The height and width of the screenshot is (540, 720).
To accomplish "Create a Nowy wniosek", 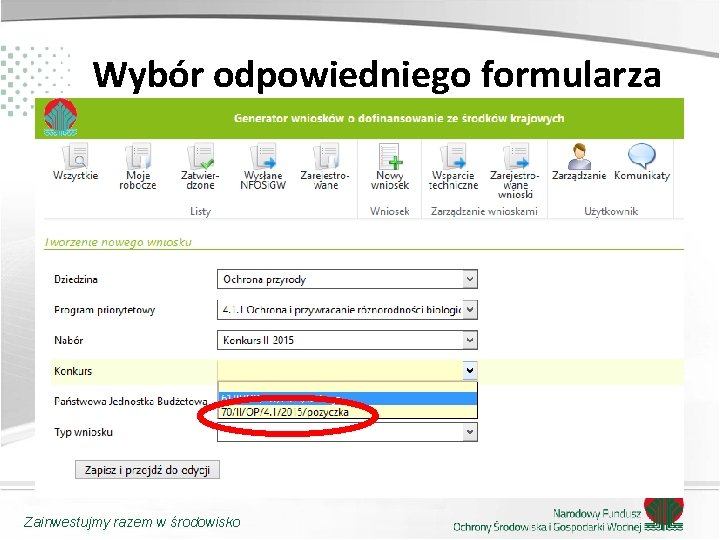I will click(x=390, y=166).
